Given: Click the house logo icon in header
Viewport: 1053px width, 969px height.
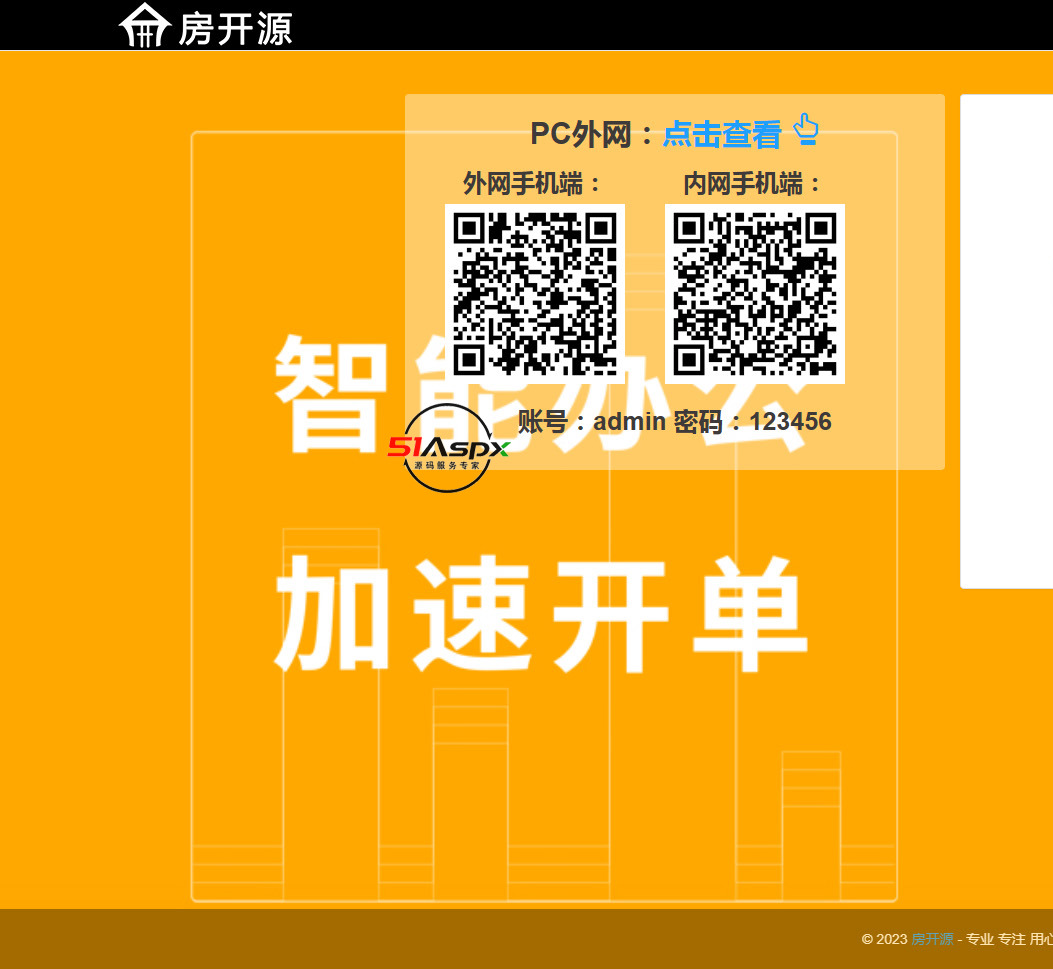Looking at the screenshot, I should pyautogui.click(x=144, y=25).
